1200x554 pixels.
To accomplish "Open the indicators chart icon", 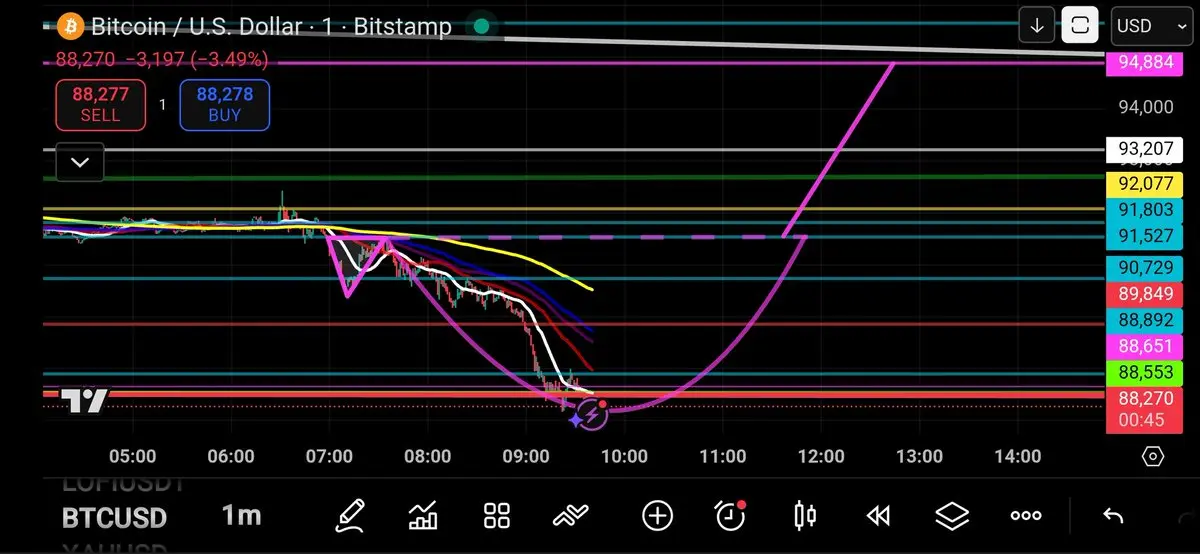I will pos(423,516).
